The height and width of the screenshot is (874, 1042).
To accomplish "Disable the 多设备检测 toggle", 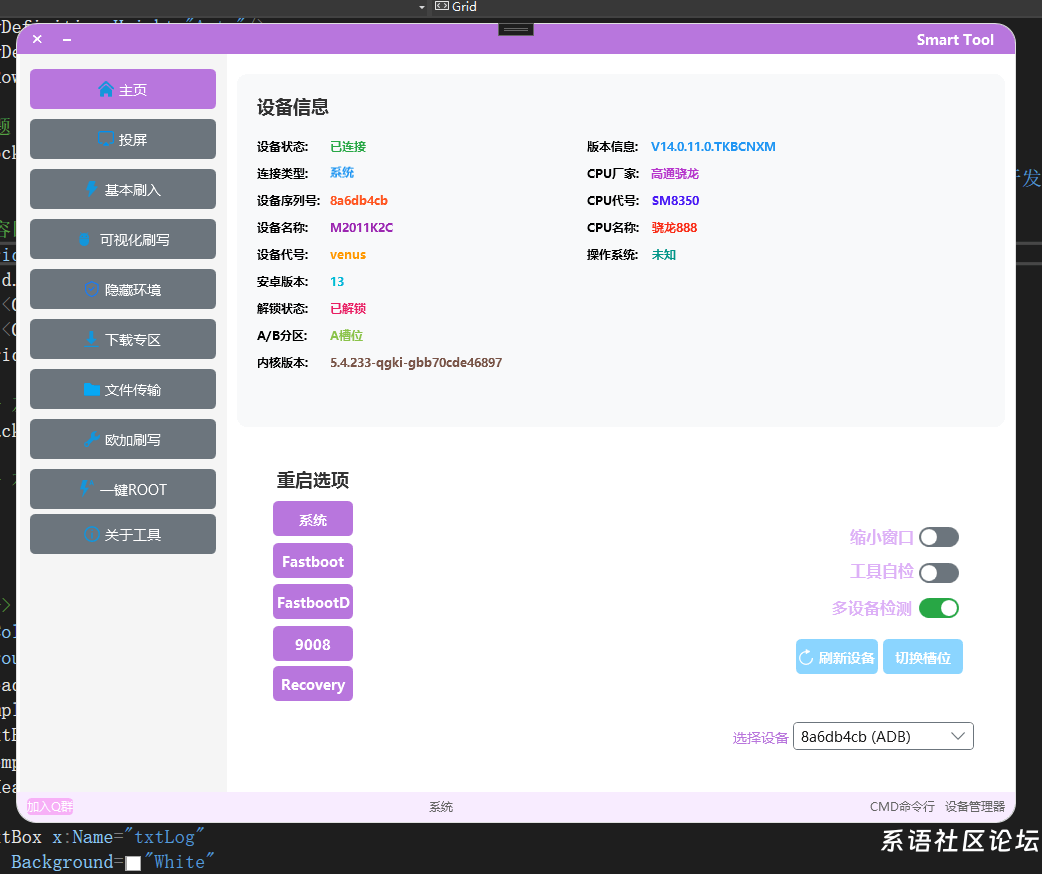I will tap(938, 607).
